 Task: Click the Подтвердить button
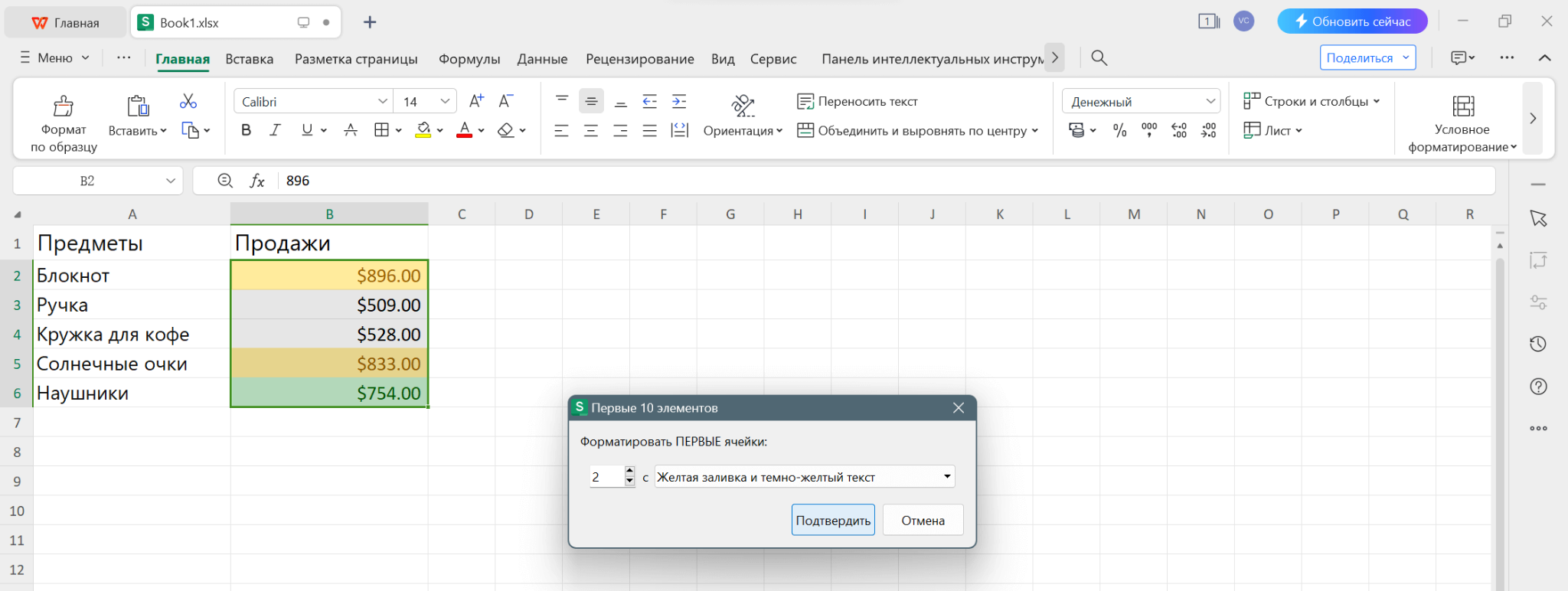(x=833, y=521)
